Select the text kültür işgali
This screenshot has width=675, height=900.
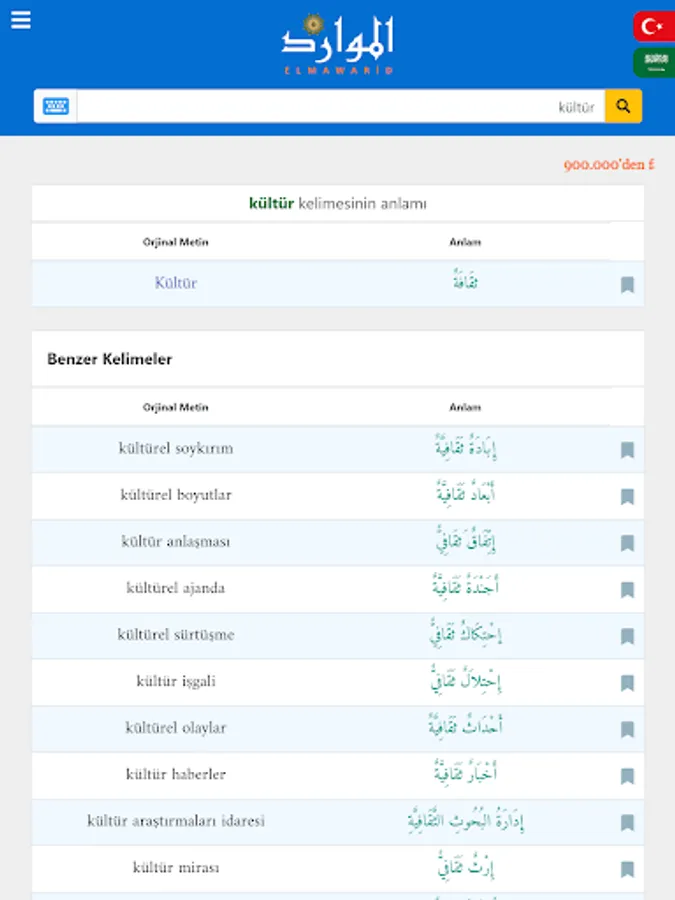(176, 681)
